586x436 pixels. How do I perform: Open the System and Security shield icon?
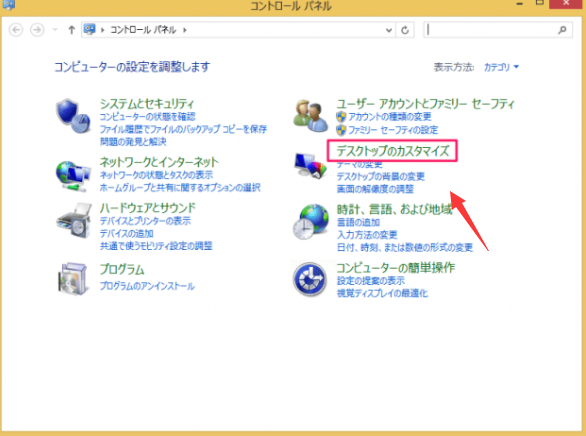pyautogui.click(x=73, y=116)
